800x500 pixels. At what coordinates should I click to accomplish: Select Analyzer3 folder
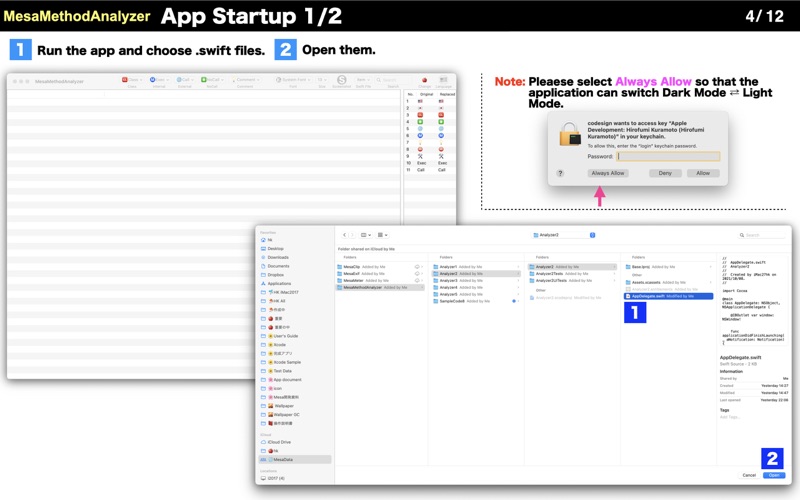pyautogui.click(x=476, y=281)
